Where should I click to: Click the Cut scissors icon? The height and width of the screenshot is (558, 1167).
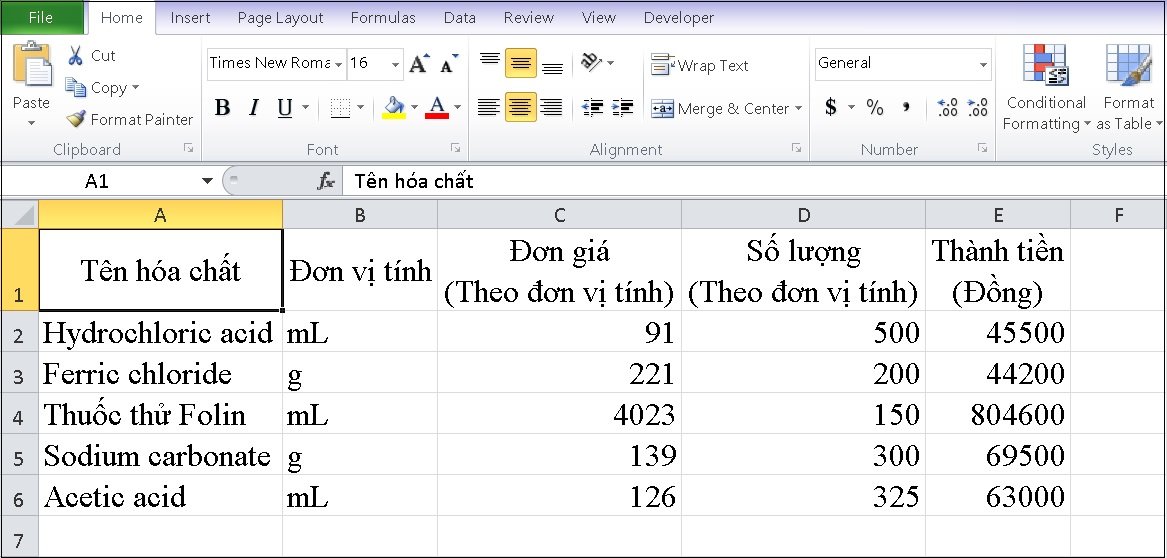(x=75, y=56)
